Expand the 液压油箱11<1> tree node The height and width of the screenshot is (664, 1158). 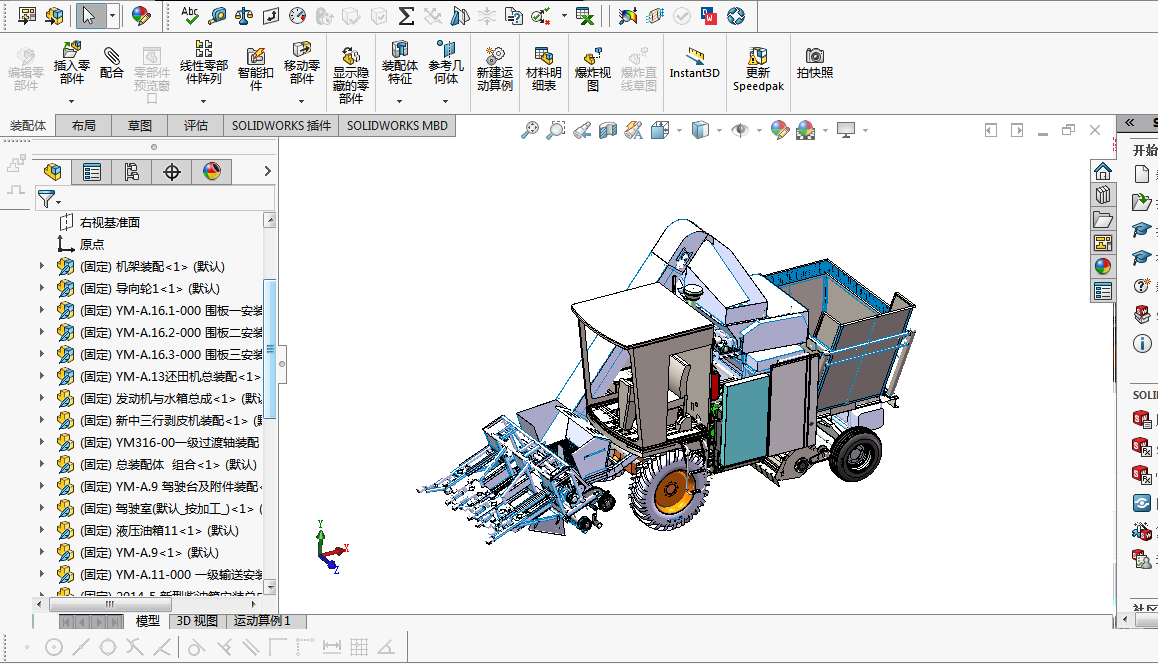[x=41, y=530]
